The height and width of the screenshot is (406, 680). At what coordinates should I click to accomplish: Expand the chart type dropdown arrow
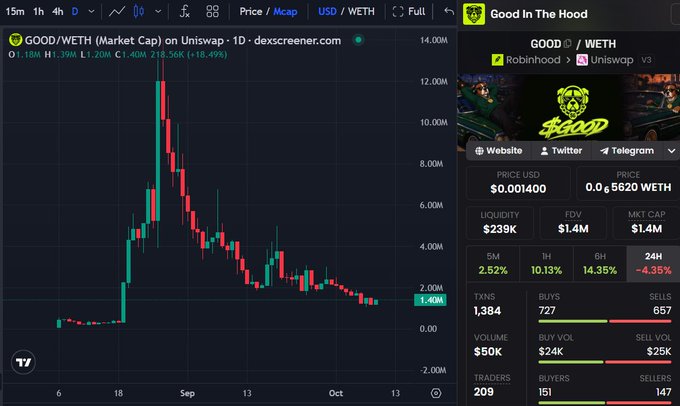point(158,12)
